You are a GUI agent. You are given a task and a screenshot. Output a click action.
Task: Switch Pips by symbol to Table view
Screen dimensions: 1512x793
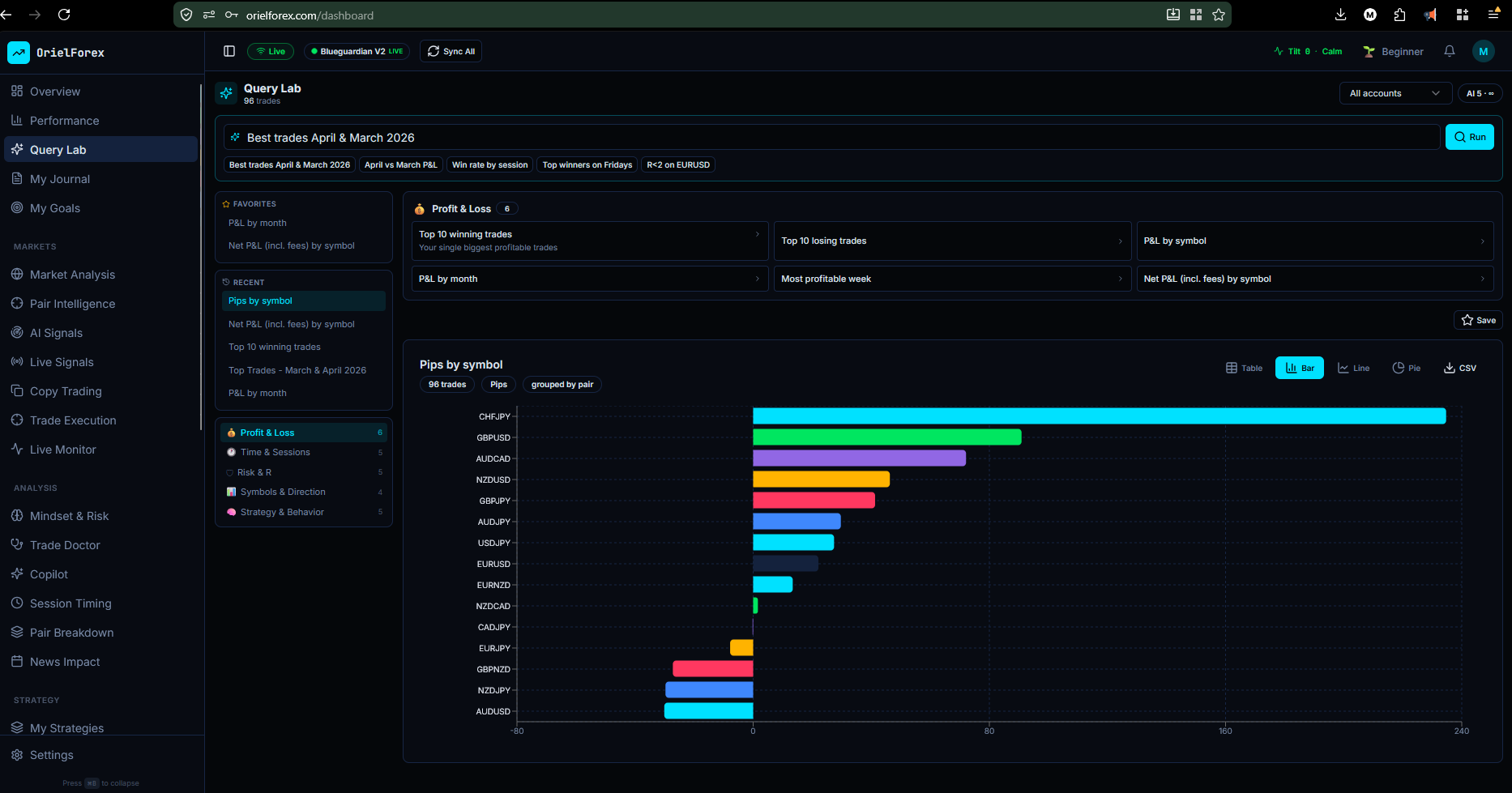1244,368
